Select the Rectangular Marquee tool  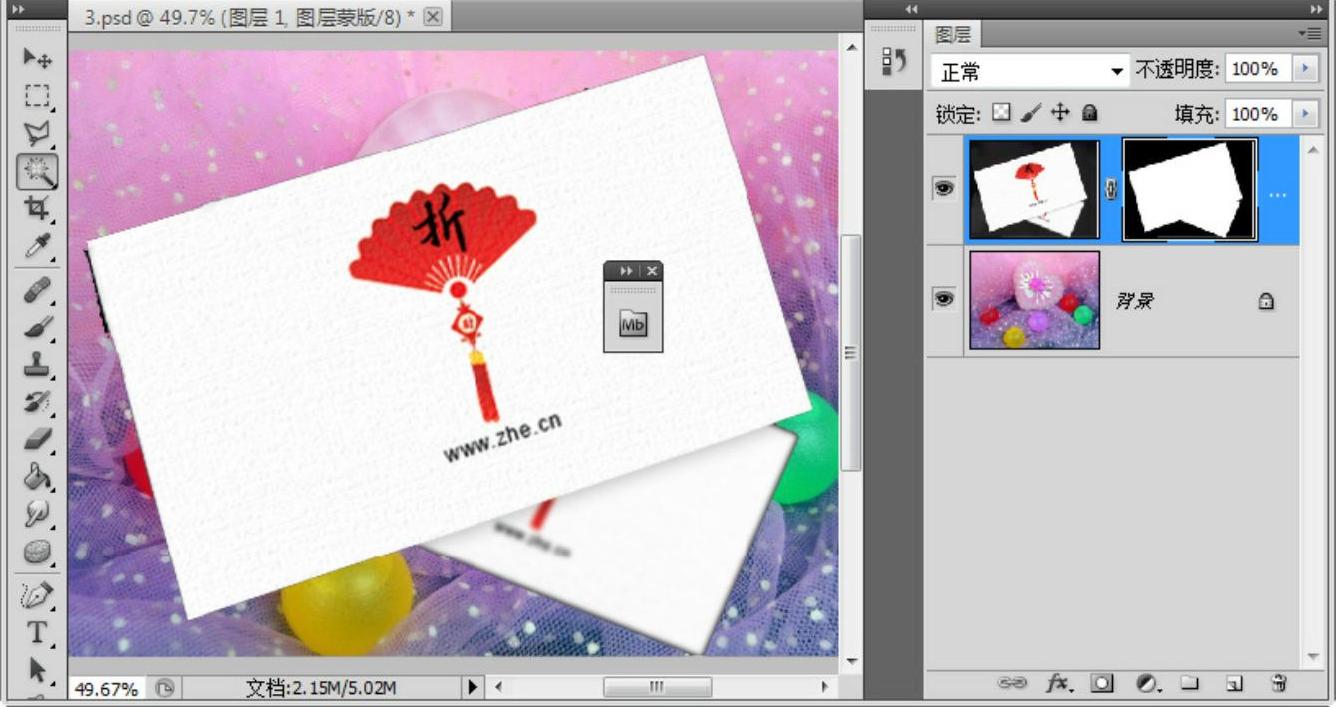pos(37,96)
